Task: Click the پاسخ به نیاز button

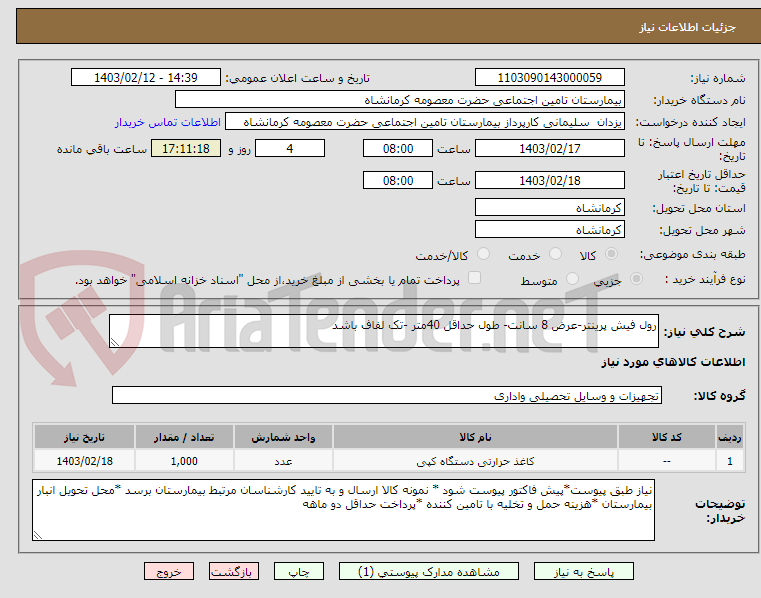Action: (583, 571)
